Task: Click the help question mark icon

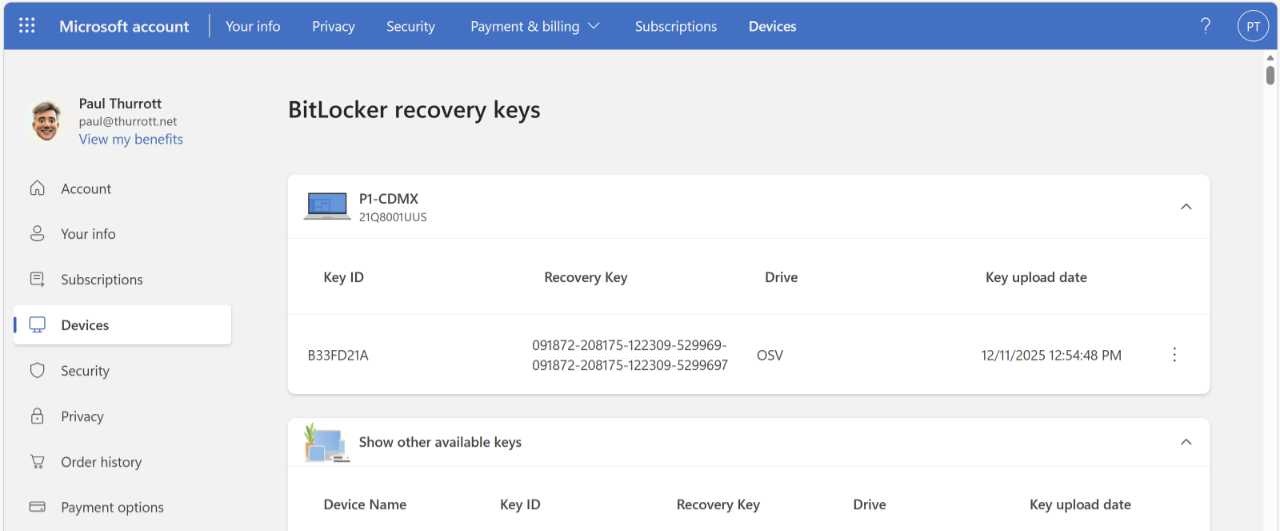Action: (1206, 26)
